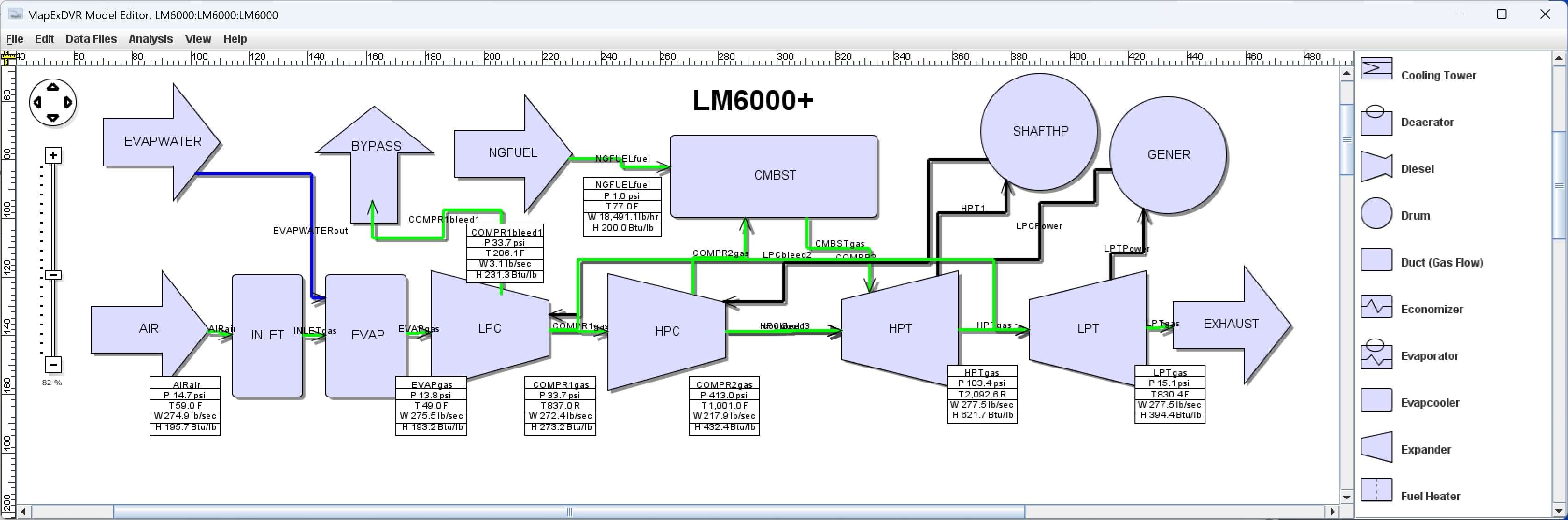This screenshot has width=1568, height=520.
Task: Click the canvas horizontal scrollbar thumb
Action: 569,512
